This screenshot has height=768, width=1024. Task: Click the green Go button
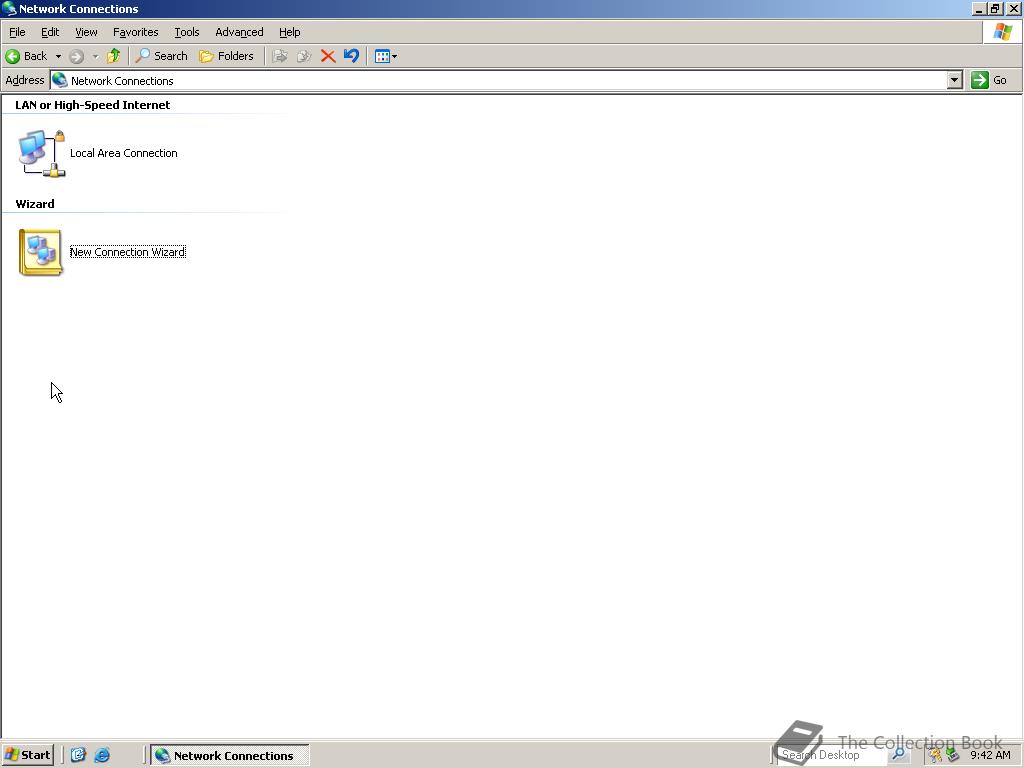tap(989, 80)
